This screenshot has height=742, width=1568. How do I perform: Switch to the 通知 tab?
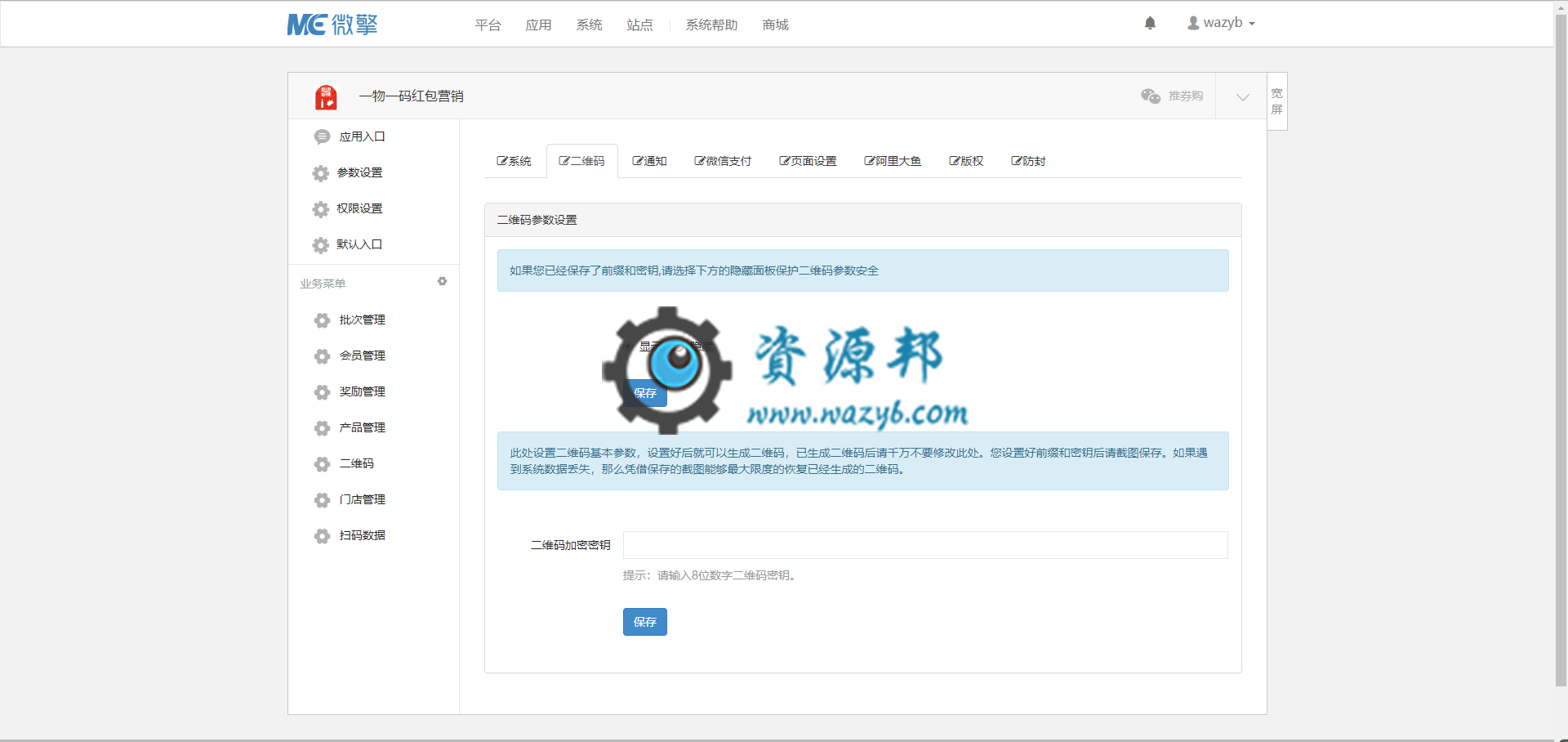tap(649, 161)
